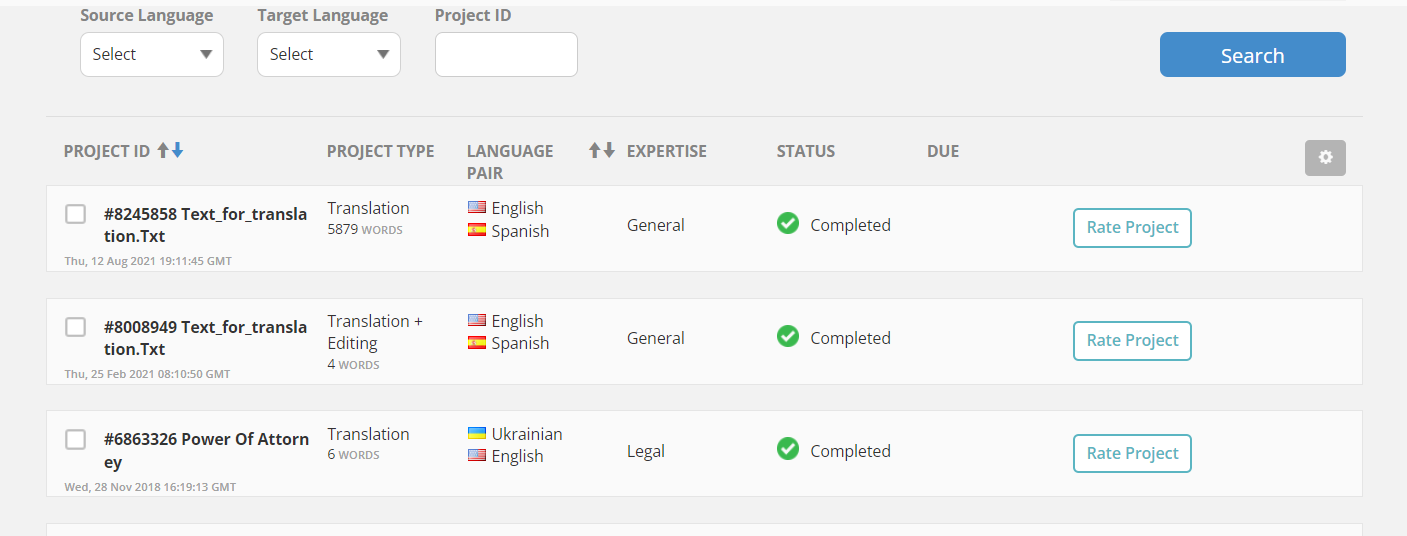Click the Ukrainian flag icon
The height and width of the screenshot is (536, 1407).
477,434
